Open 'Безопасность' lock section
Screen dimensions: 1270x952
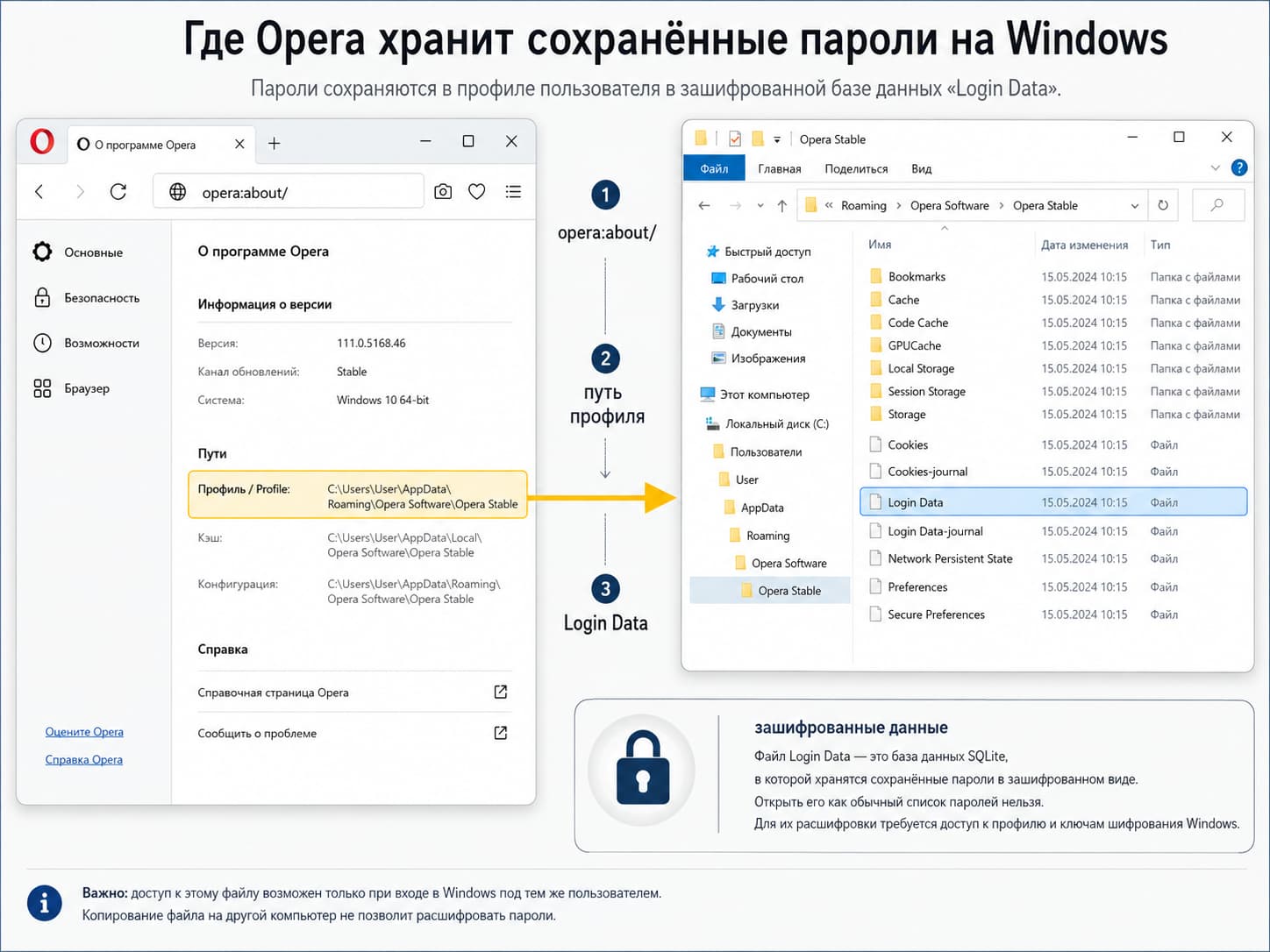tap(42, 297)
